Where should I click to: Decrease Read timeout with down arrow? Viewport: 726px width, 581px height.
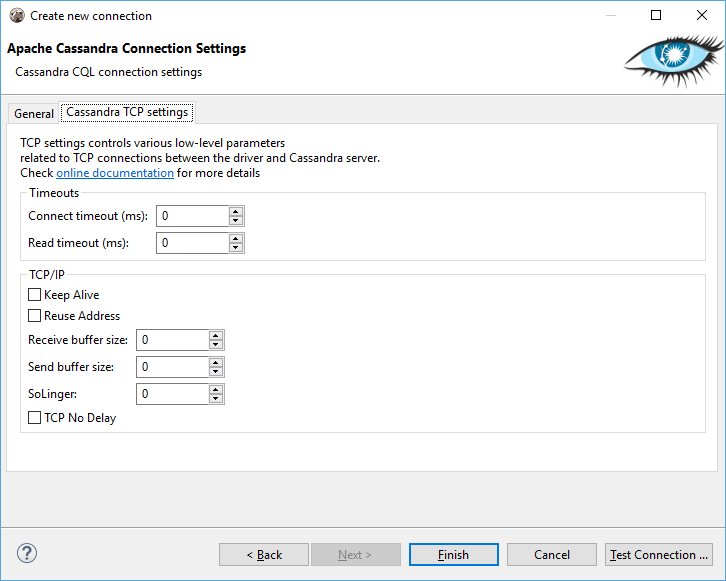pos(236,248)
